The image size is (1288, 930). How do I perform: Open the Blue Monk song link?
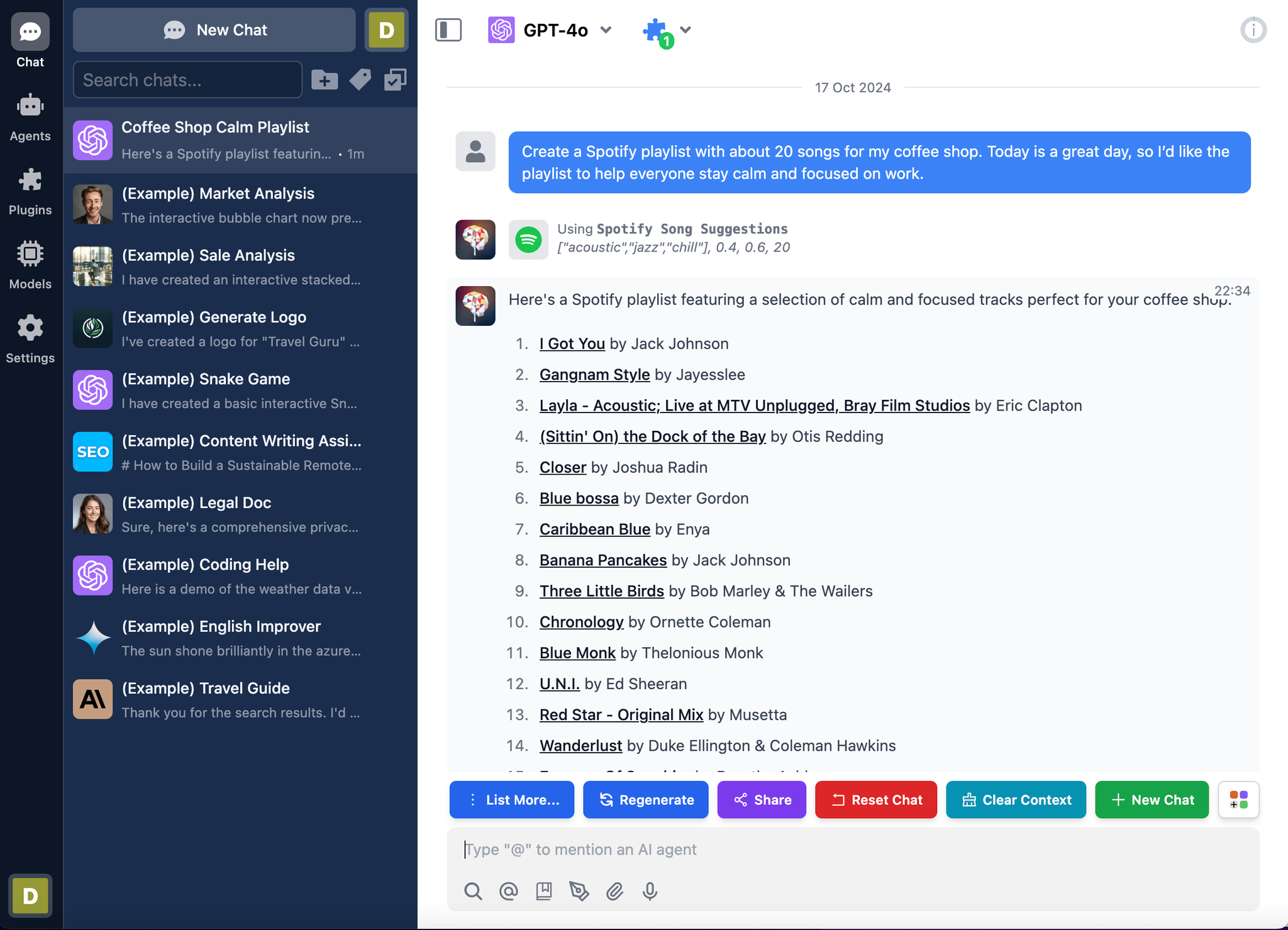click(x=577, y=653)
